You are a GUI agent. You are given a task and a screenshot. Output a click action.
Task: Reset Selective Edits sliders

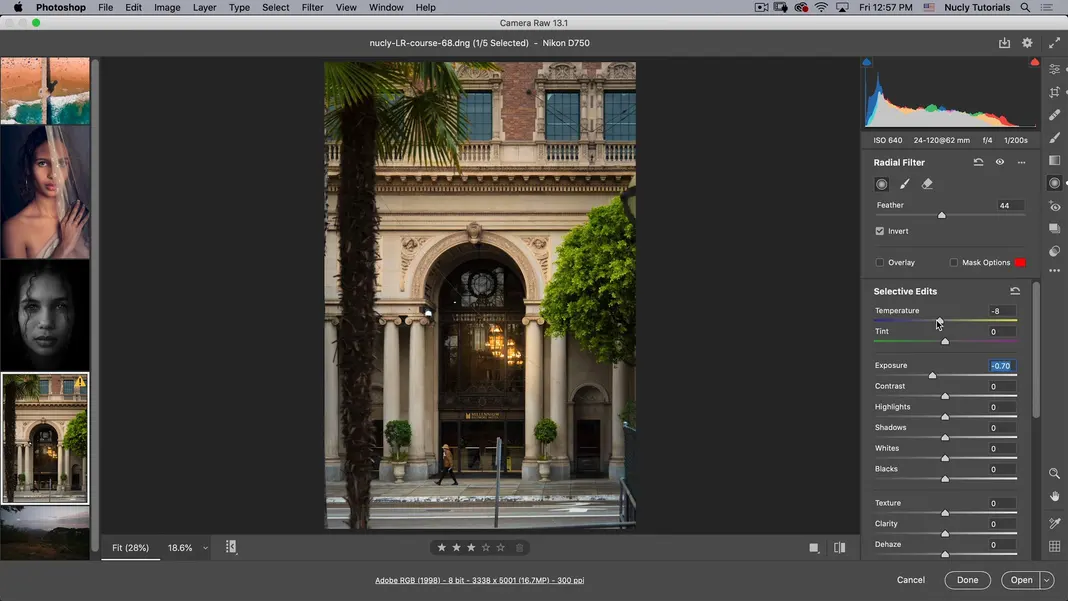tap(1015, 291)
